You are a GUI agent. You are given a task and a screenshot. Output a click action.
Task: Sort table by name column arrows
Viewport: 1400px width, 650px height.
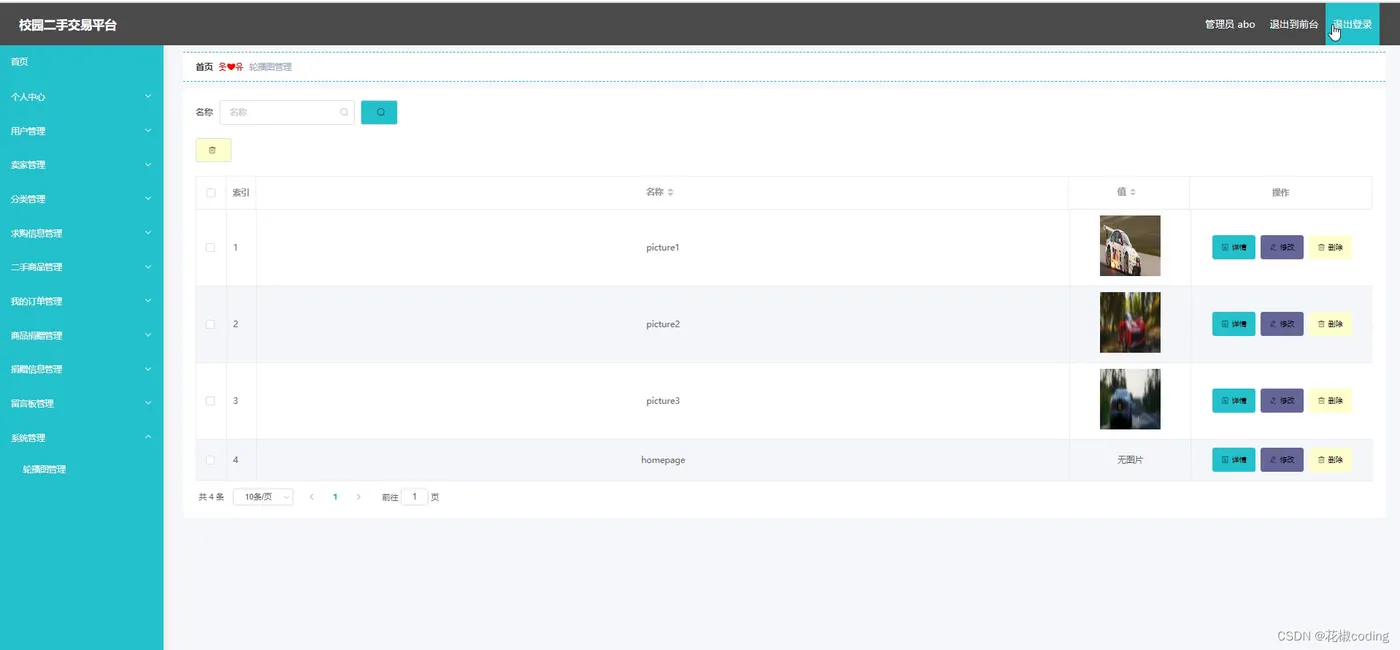671,192
